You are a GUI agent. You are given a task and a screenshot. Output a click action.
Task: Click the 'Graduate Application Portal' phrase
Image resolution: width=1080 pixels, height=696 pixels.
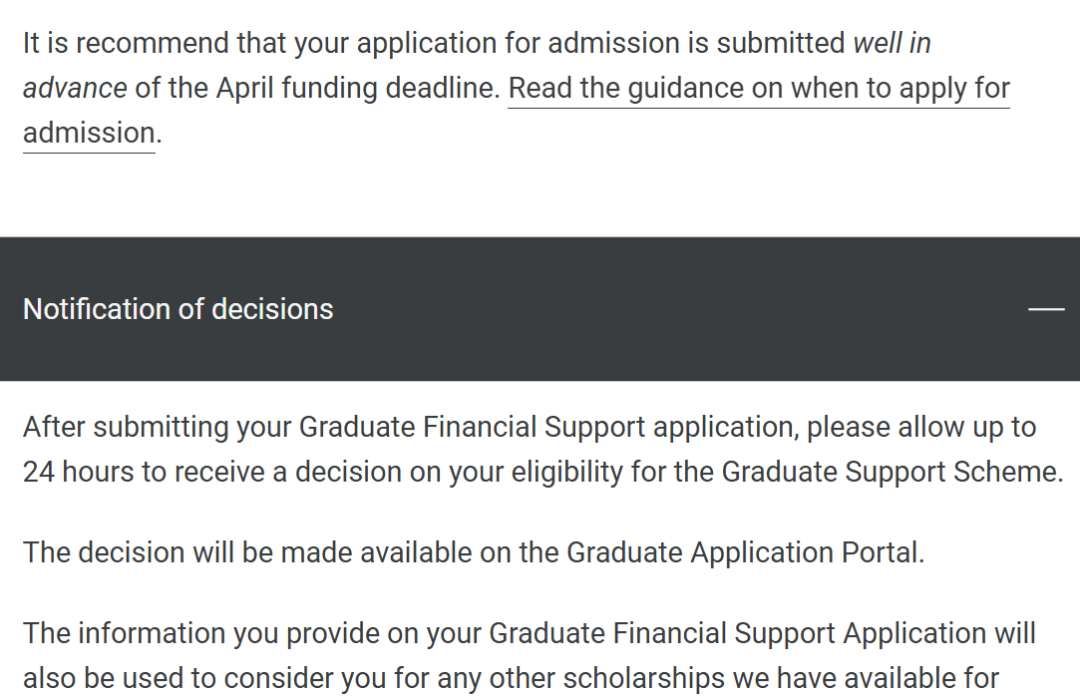click(744, 553)
